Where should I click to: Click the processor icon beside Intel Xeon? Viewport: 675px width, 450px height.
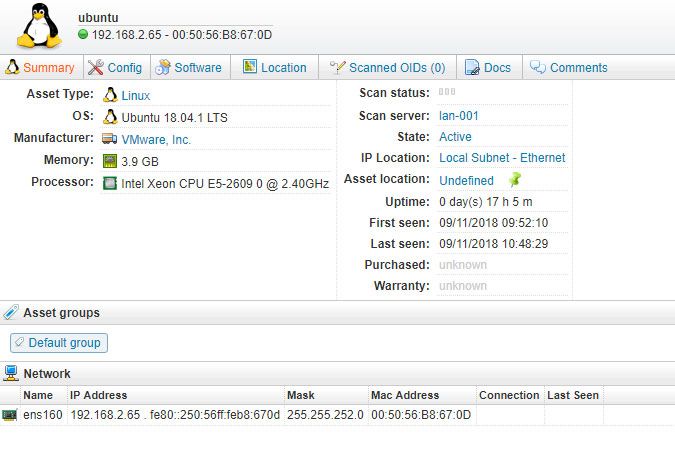tap(110, 183)
